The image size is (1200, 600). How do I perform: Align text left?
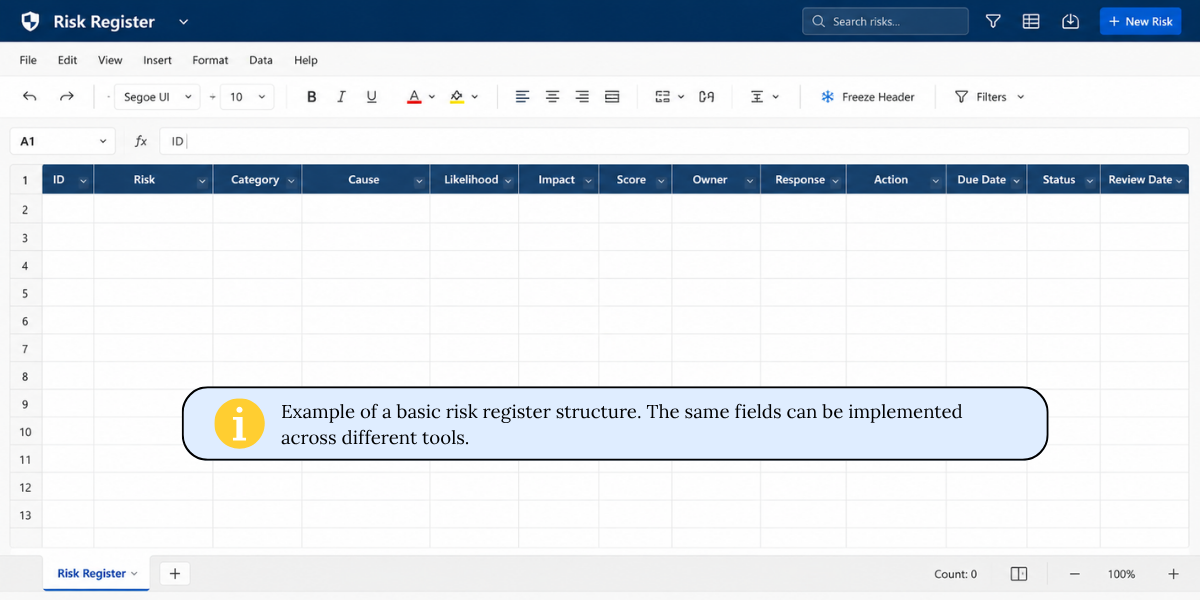click(522, 97)
